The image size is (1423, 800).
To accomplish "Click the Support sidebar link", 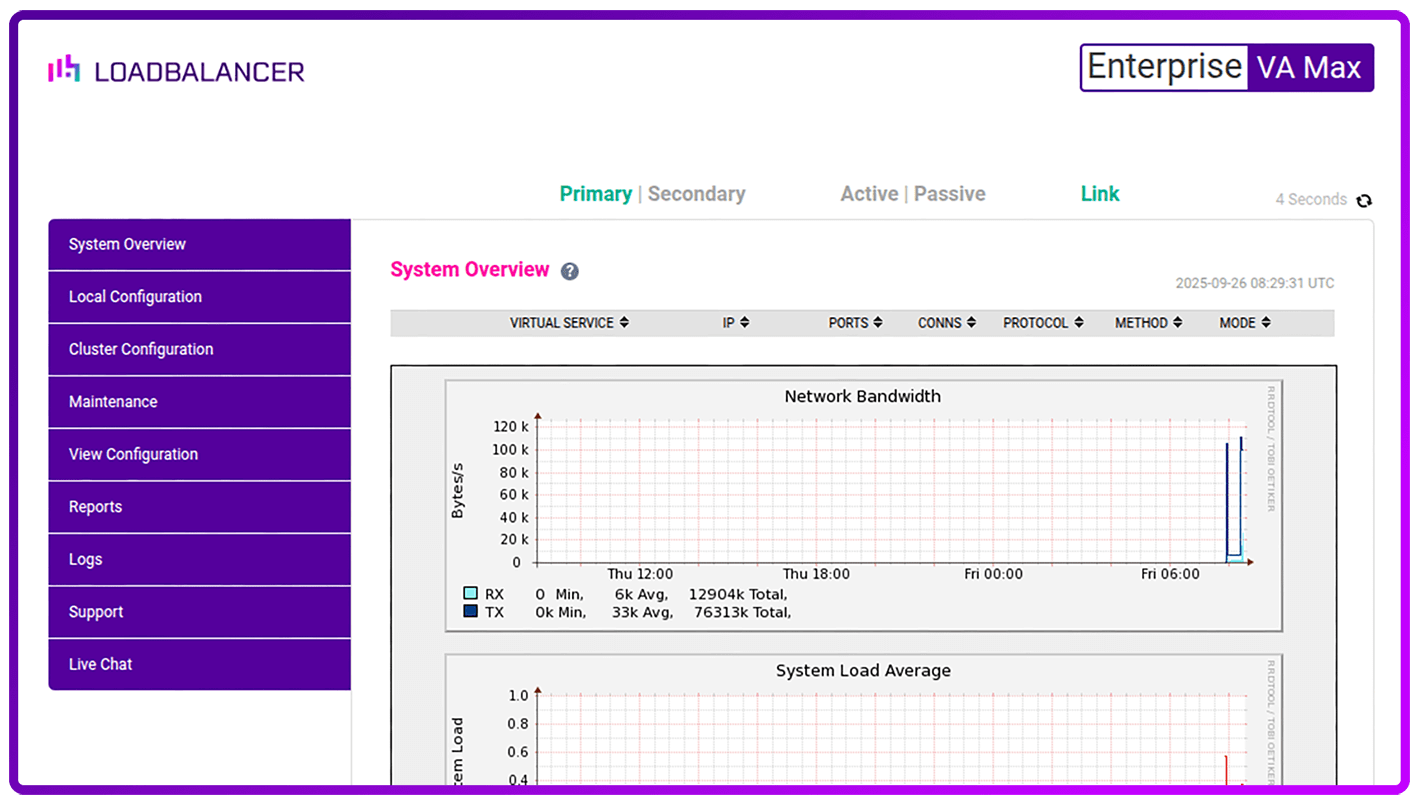I will pyautogui.click(x=96, y=612).
